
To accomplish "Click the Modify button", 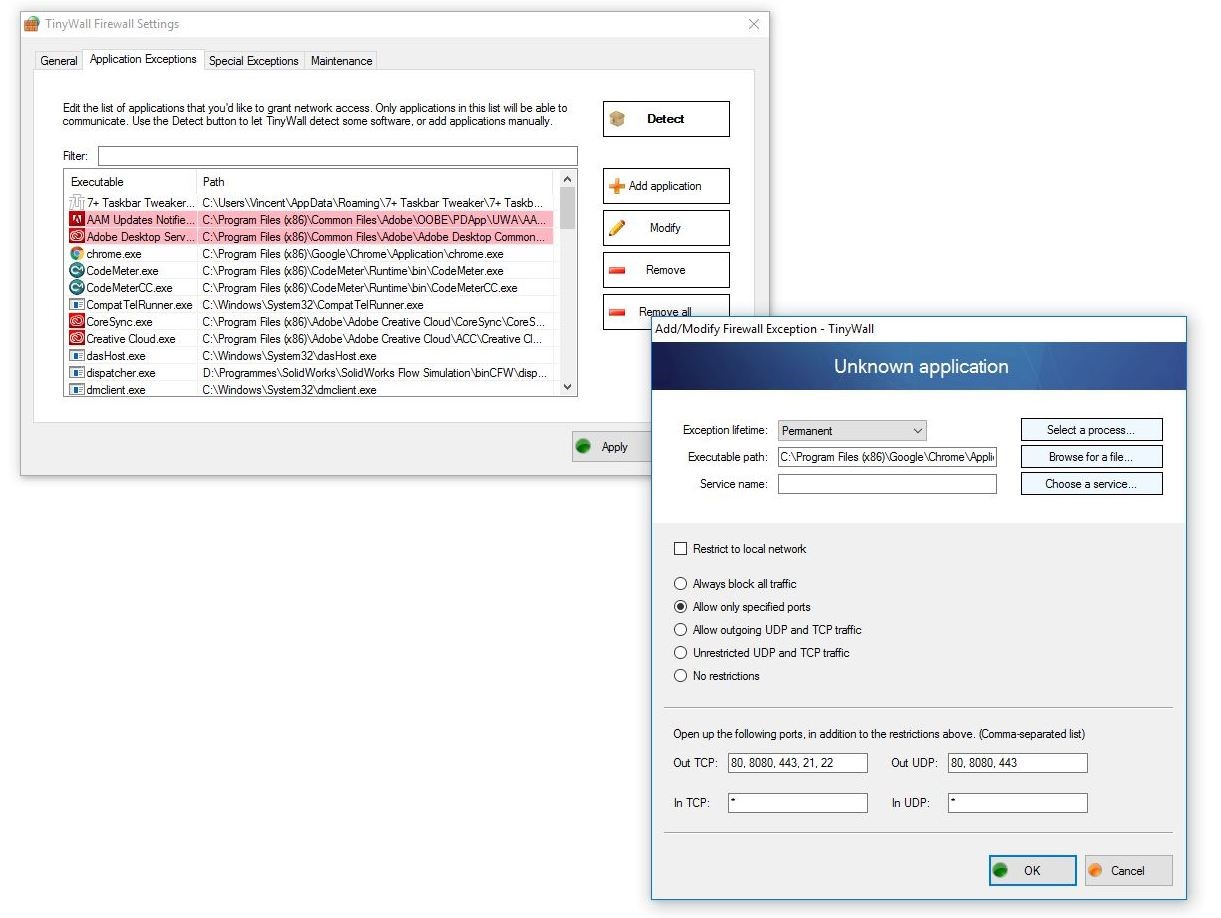I will tap(666, 228).
